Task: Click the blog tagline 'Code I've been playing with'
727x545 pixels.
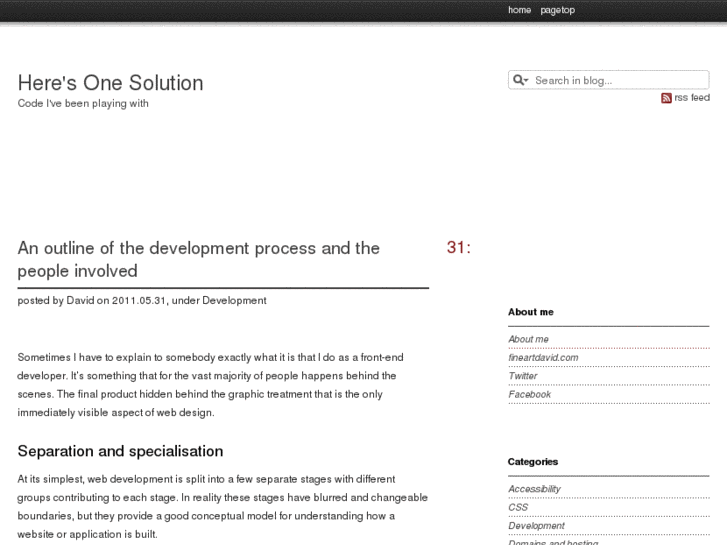Action: (83, 103)
